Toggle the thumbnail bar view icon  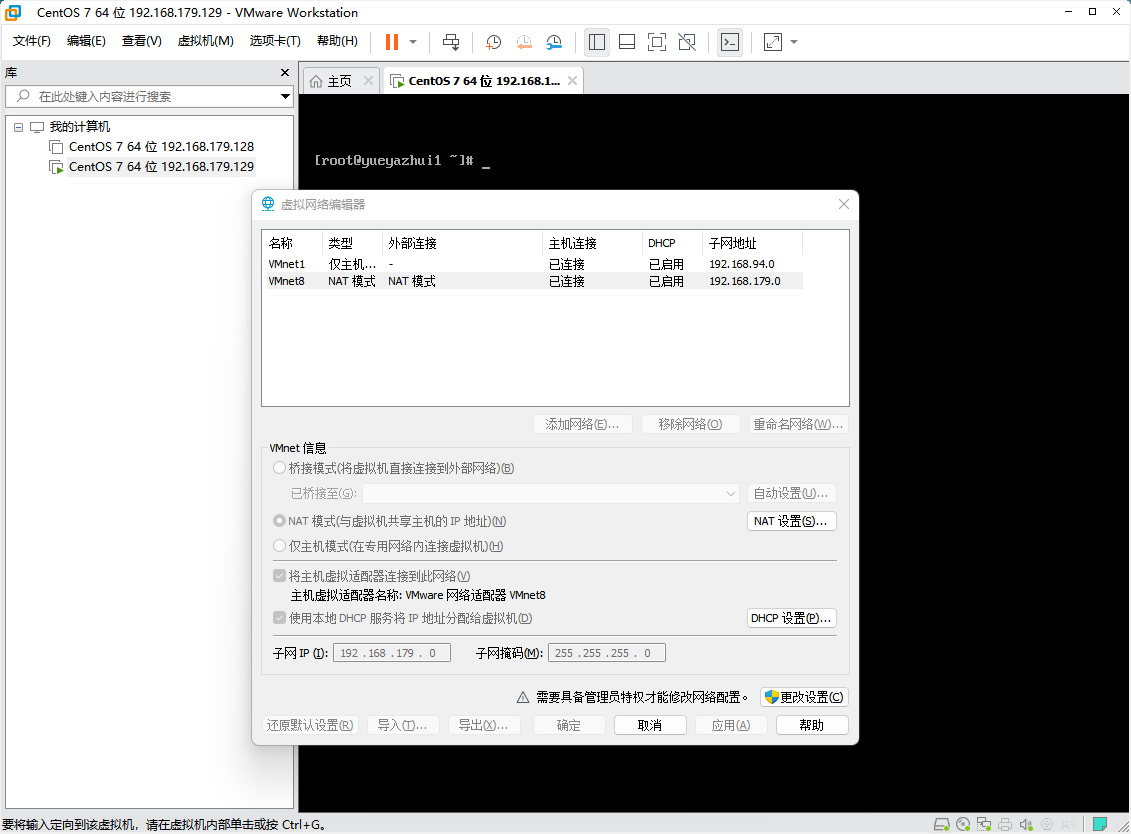[627, 42]
